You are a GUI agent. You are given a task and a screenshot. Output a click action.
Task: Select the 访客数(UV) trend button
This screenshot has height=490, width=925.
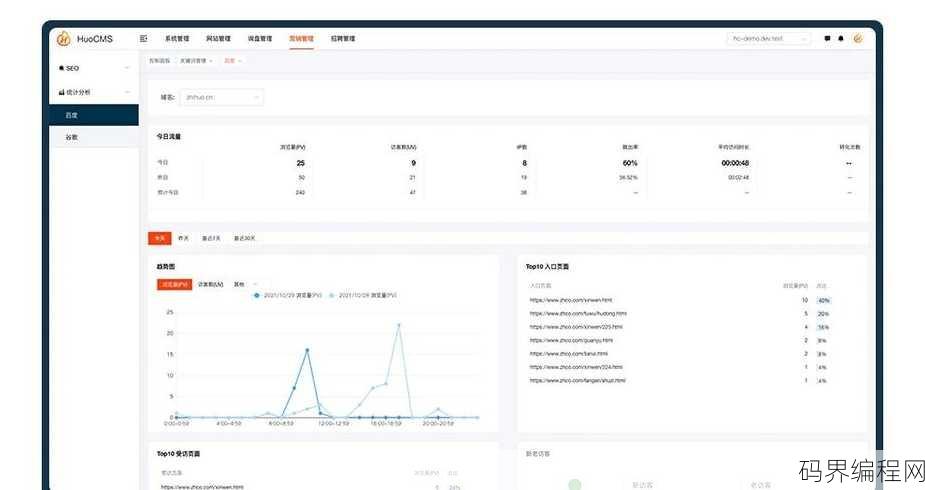tap(211, 284)
